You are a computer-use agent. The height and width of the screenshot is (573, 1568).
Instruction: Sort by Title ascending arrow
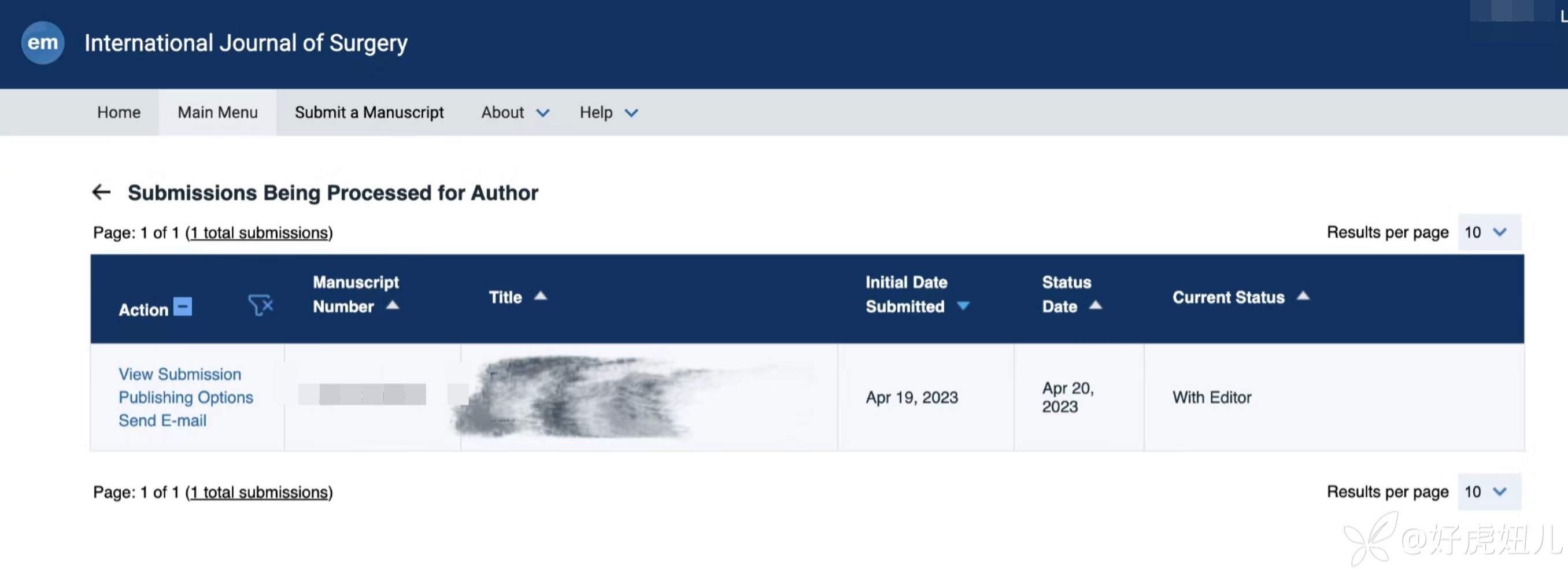pos(541,296)
